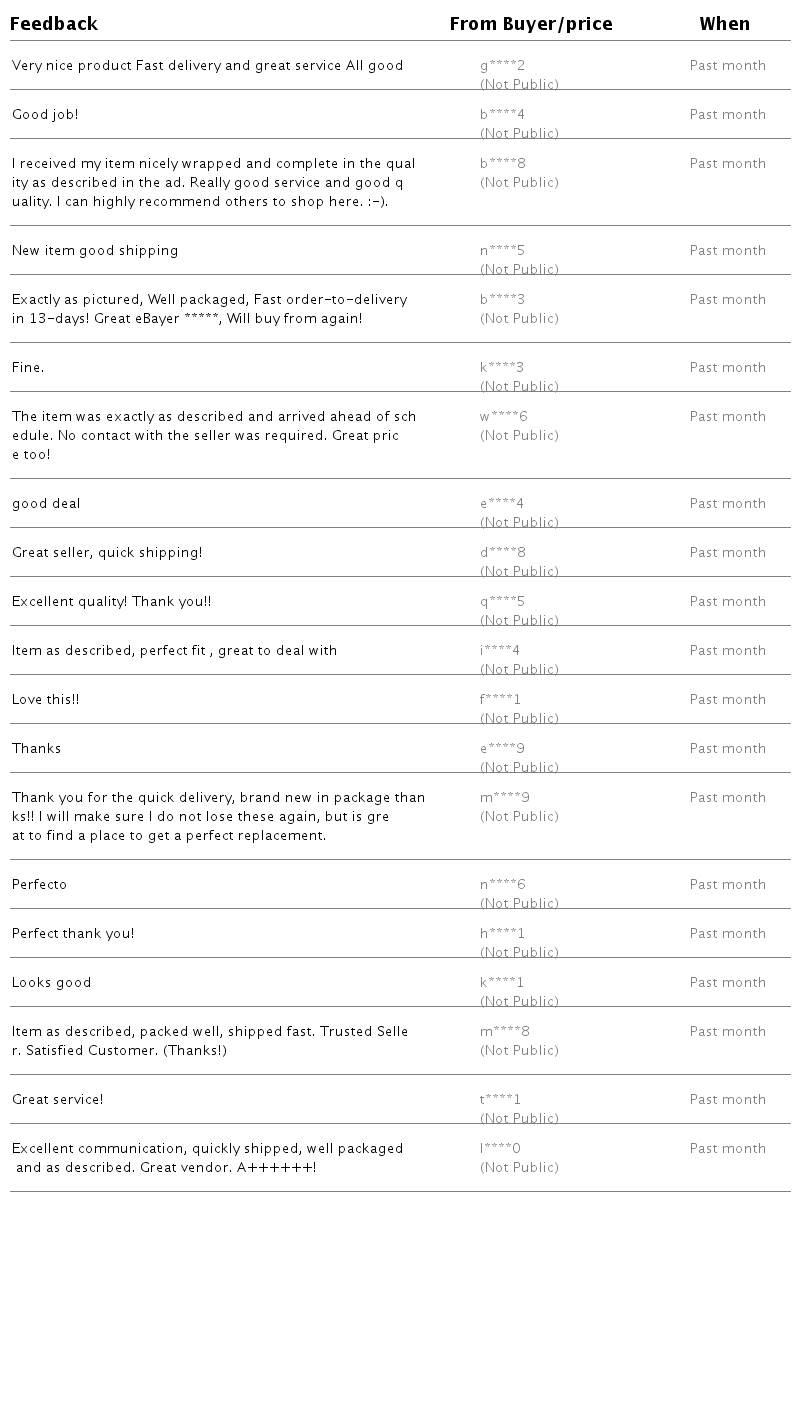This screenshot has height=1424, width=800.
Task: Click buyer b****8 username
Action: (502, 164)
